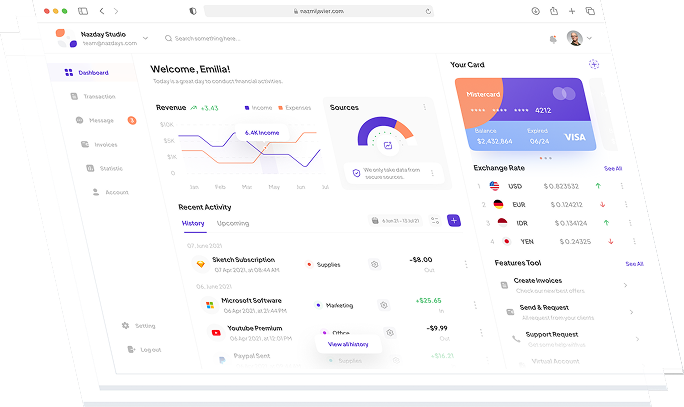The image size is (684, 407).
Task: Open the Invoices sidebar item
Action: click(x=99, y=144)
